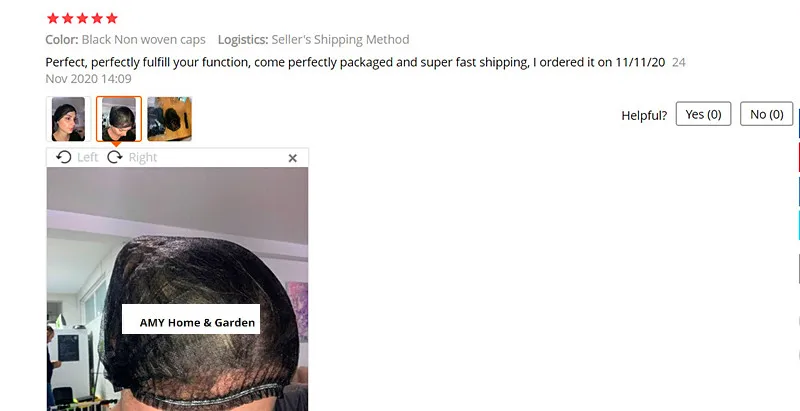Click the first red rating star
Viewport: 800px width, 411px height.
click(x=53, y=18)
